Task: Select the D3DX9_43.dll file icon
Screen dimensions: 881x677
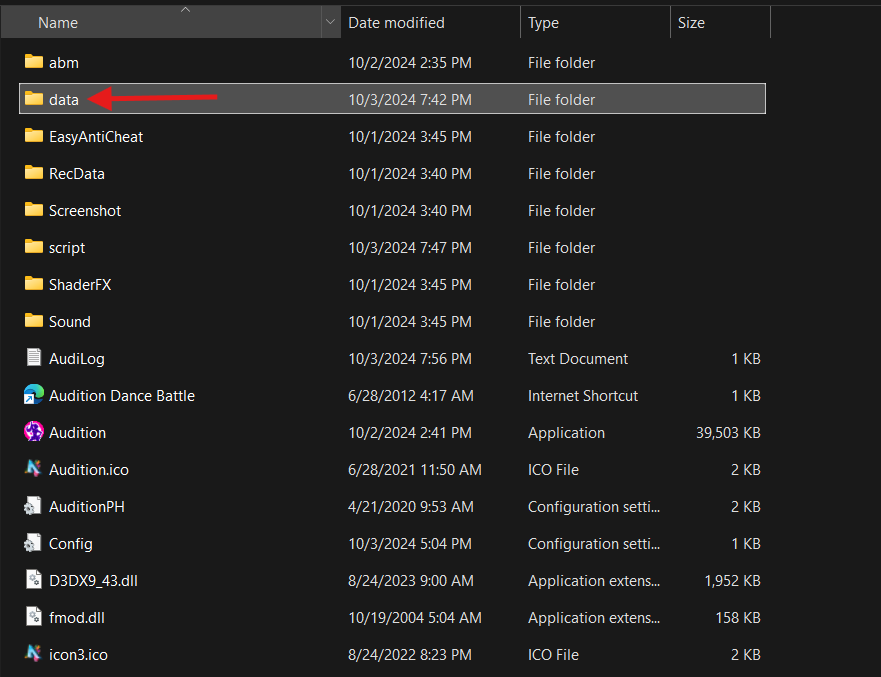Action: tap(34, 580)
